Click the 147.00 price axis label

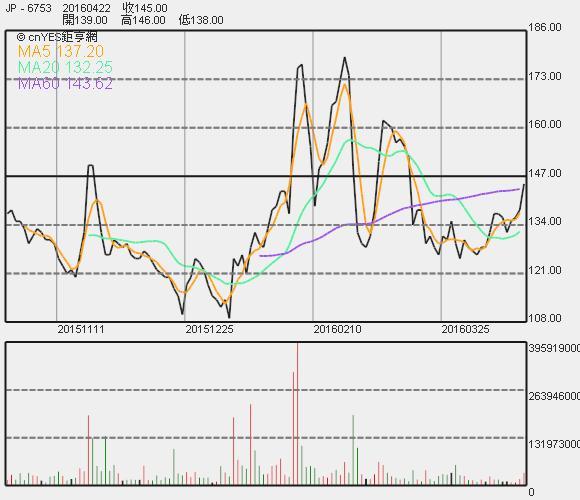click(x=545, y=173)
